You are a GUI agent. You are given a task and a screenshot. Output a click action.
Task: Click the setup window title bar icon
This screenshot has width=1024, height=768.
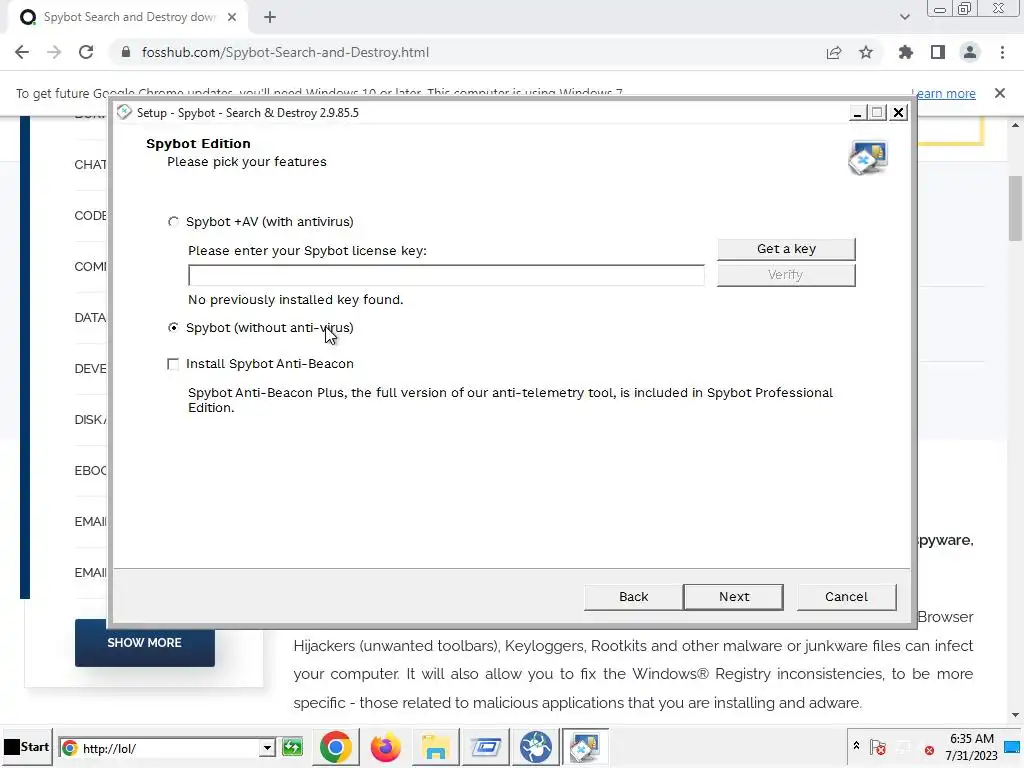click(x=124, y=112)
